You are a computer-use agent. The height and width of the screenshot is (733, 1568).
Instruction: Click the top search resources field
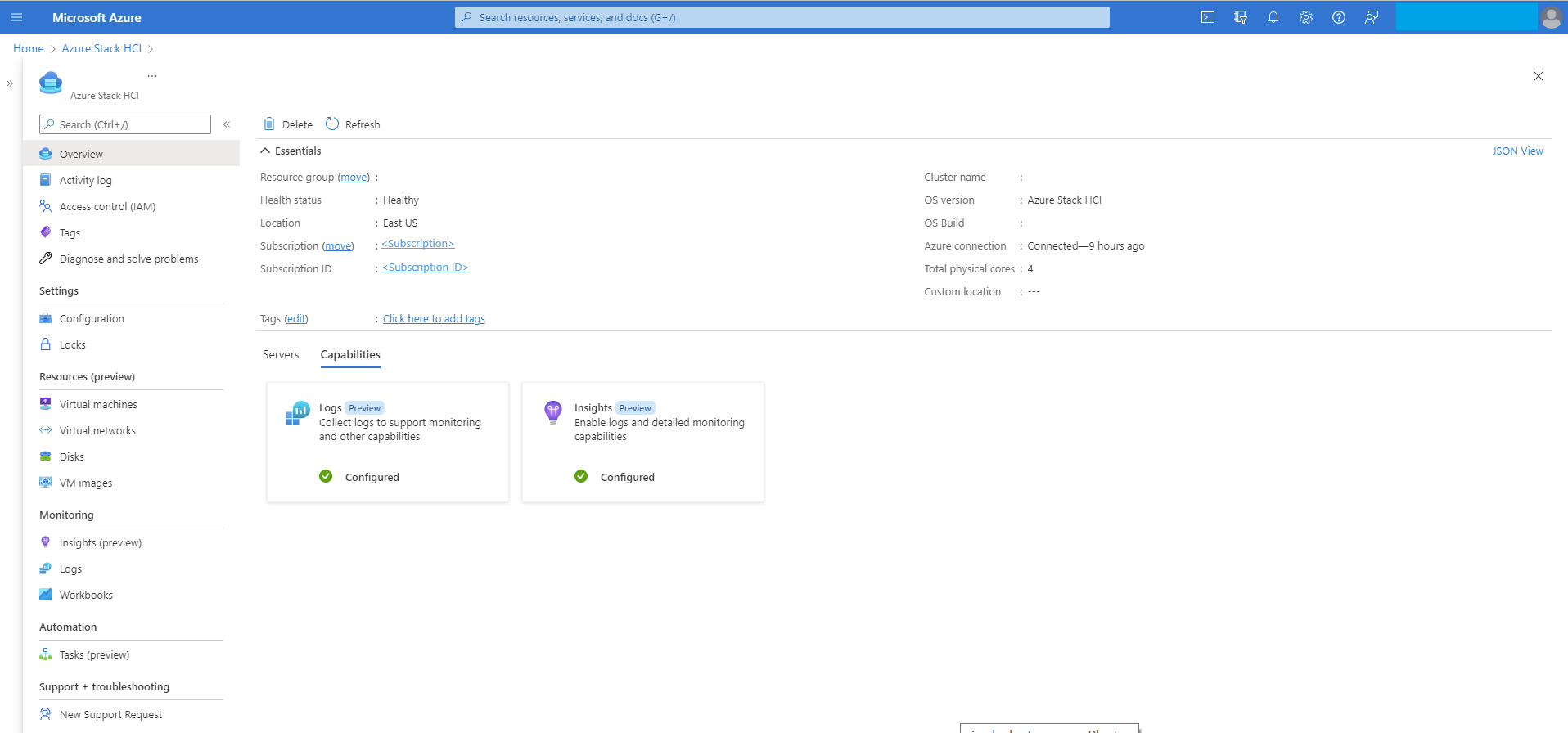pos(782,17)
